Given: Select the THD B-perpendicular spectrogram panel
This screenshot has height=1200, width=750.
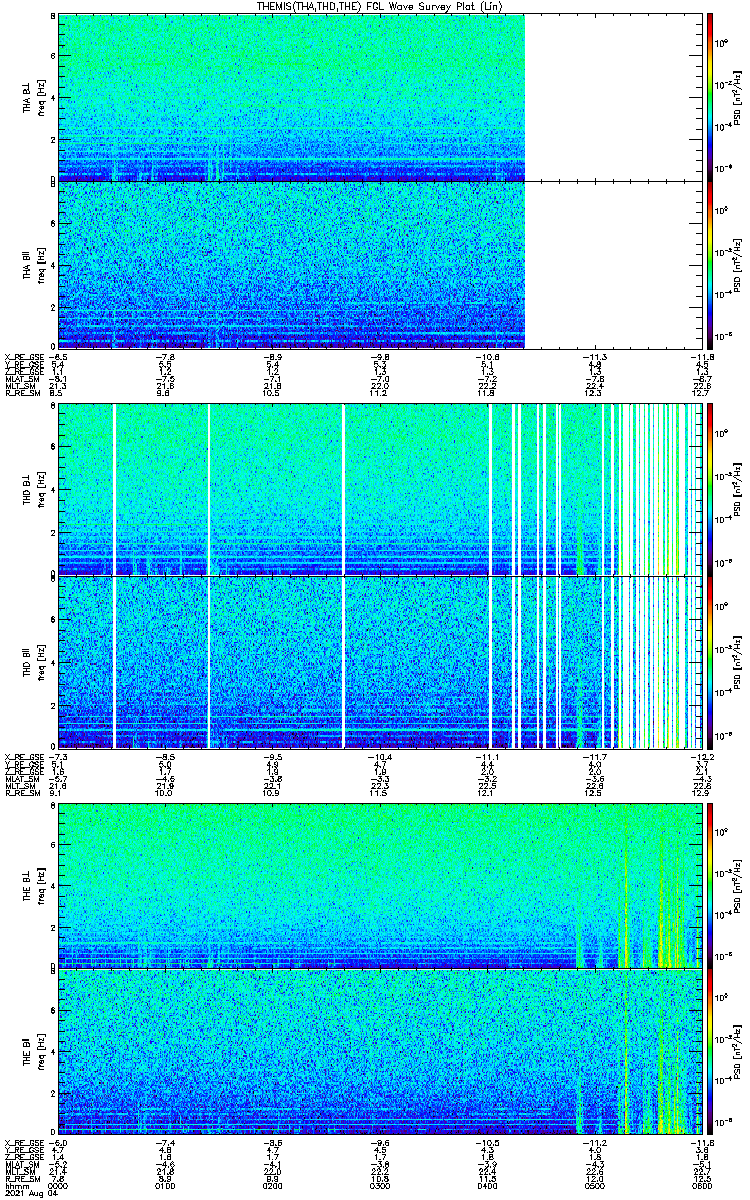Looking at the screenshot, I should [x=378, y=489].
